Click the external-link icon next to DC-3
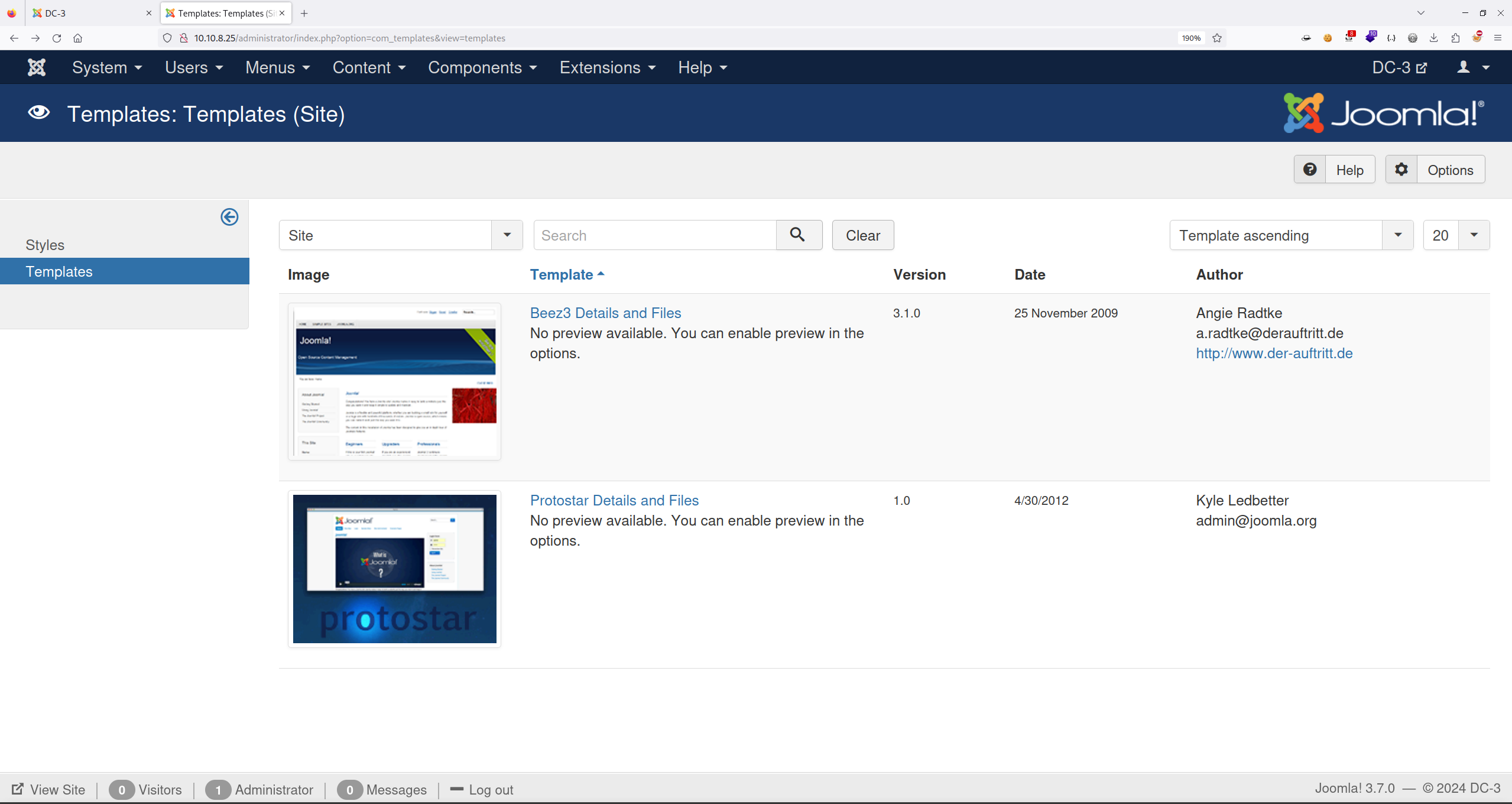The width and height of the screenshot is (1512, 804). [x=1422, y=68]
